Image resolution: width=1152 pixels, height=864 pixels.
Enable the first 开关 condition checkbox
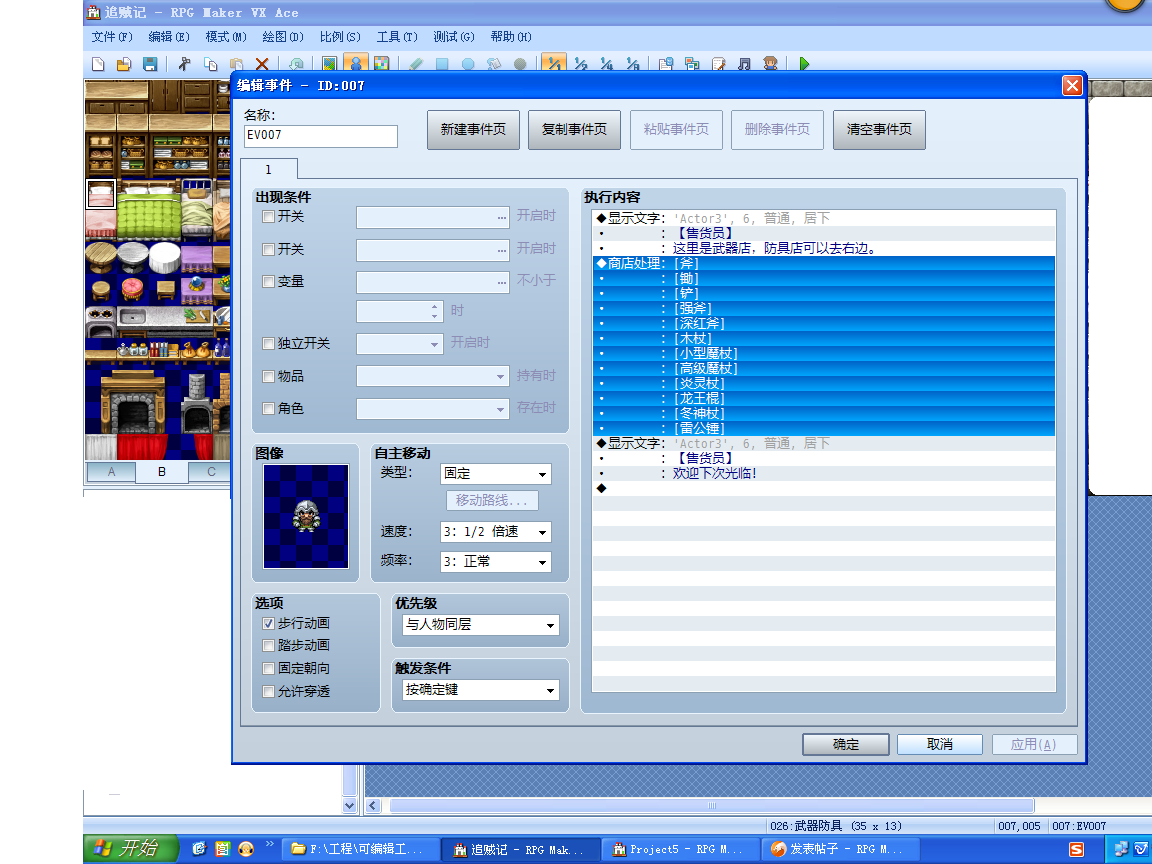click(x=268, y=217)
